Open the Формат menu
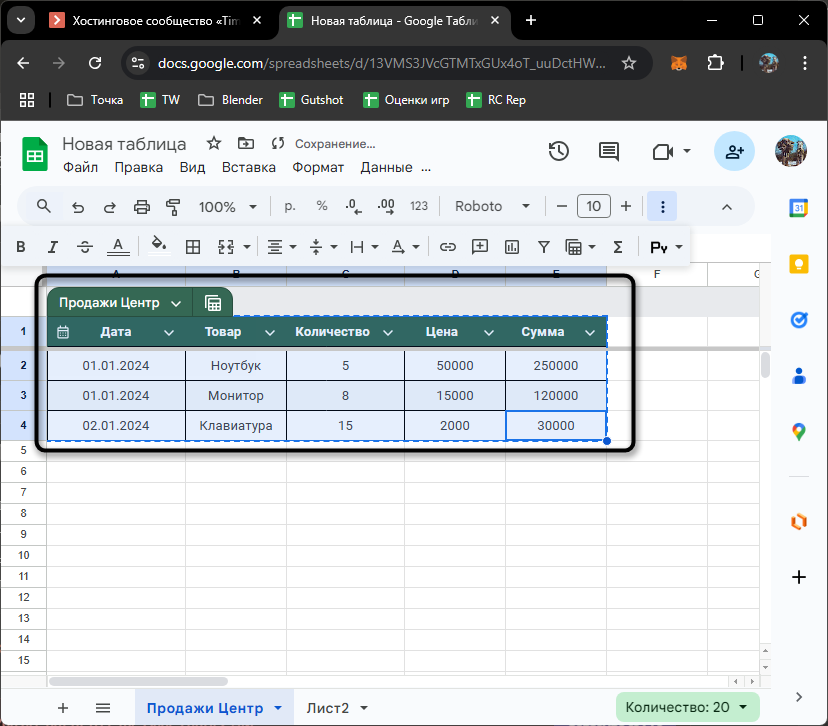This screenshot has width=828, height=726. tap(318, 167)
